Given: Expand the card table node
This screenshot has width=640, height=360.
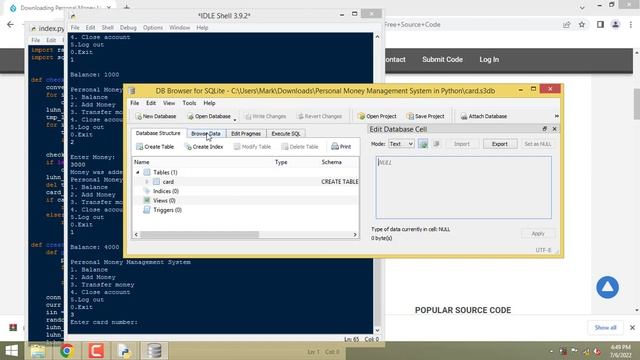Looking at the screenshot, I should point(147,182).
